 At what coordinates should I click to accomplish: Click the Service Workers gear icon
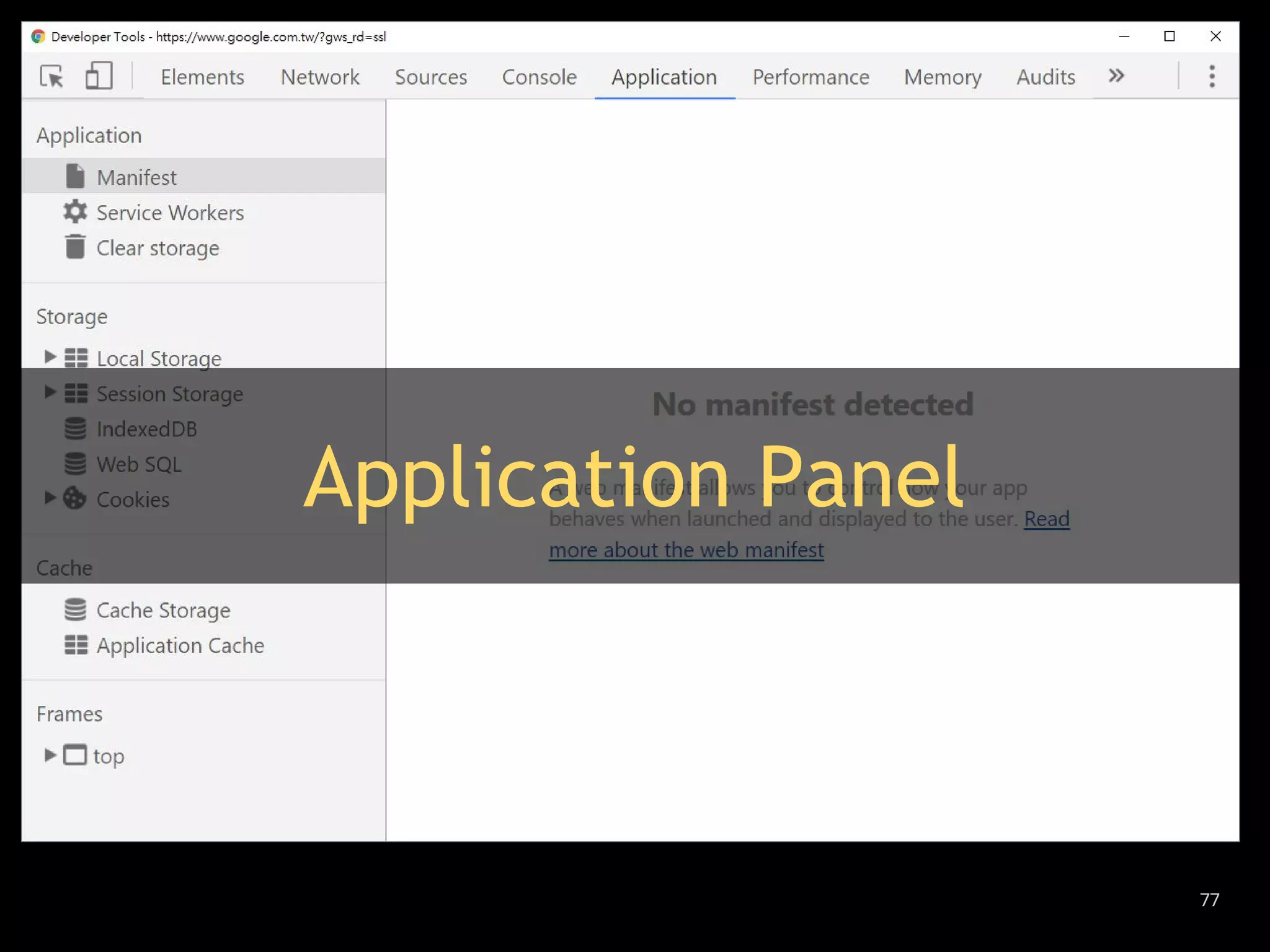(75, 212)
